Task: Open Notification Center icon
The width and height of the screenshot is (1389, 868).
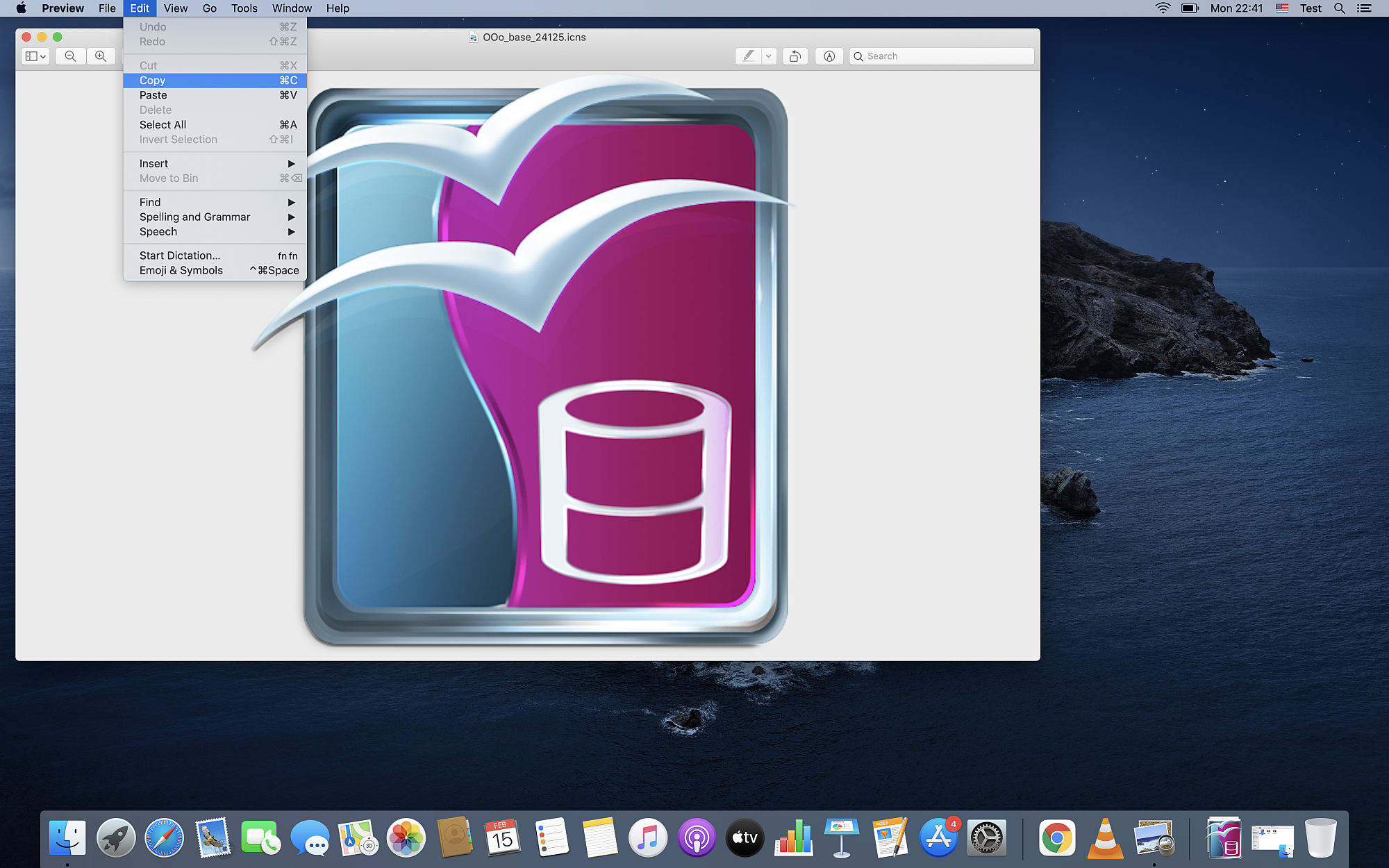Action: point(1365,8)
